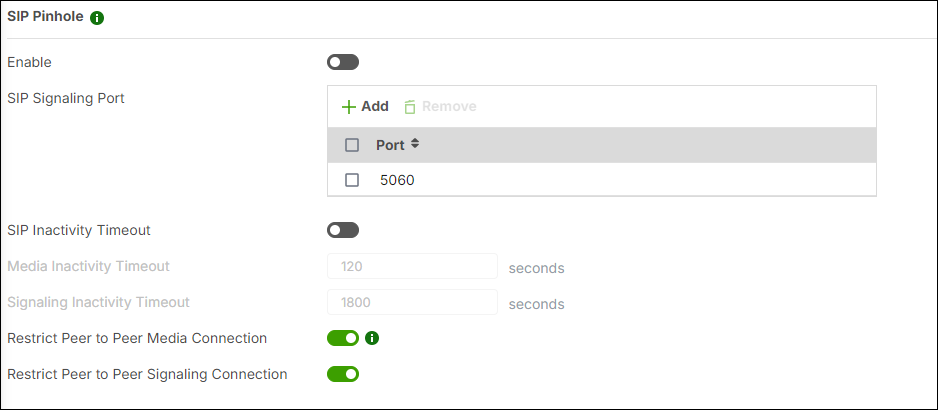Click the SIP Pinhole section heading
Image resolution: width=938 pixels, height=410 pixels.
click(x=45, y=17)
